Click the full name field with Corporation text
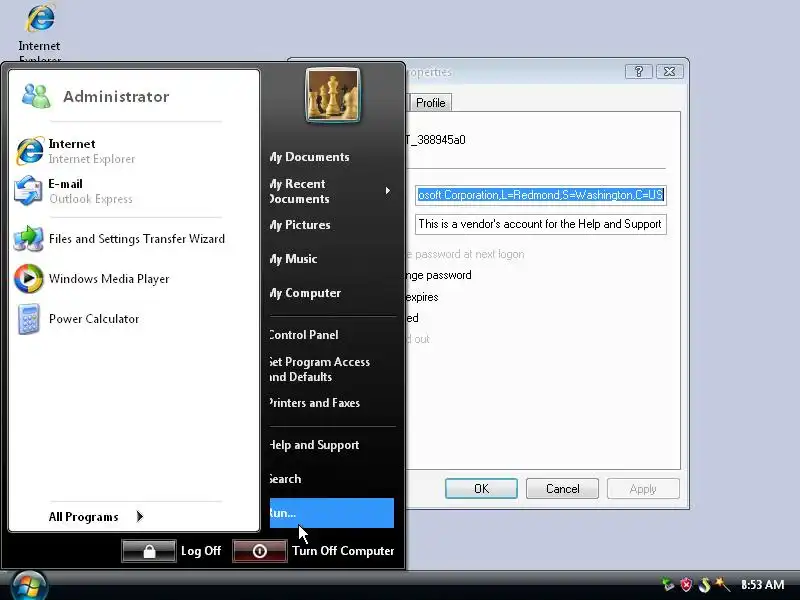Screen dimensions: 800x600 pos(541,195)
